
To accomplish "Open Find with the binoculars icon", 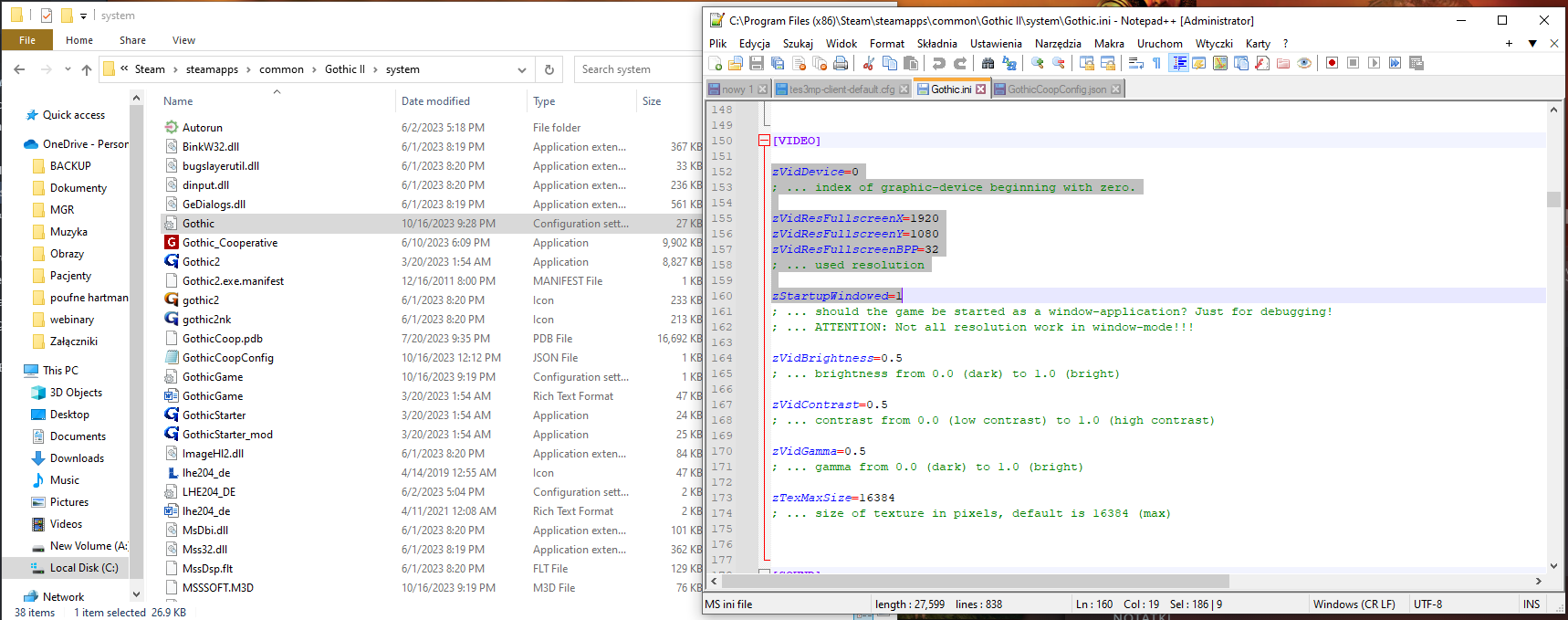I will (x=988, y=63).
